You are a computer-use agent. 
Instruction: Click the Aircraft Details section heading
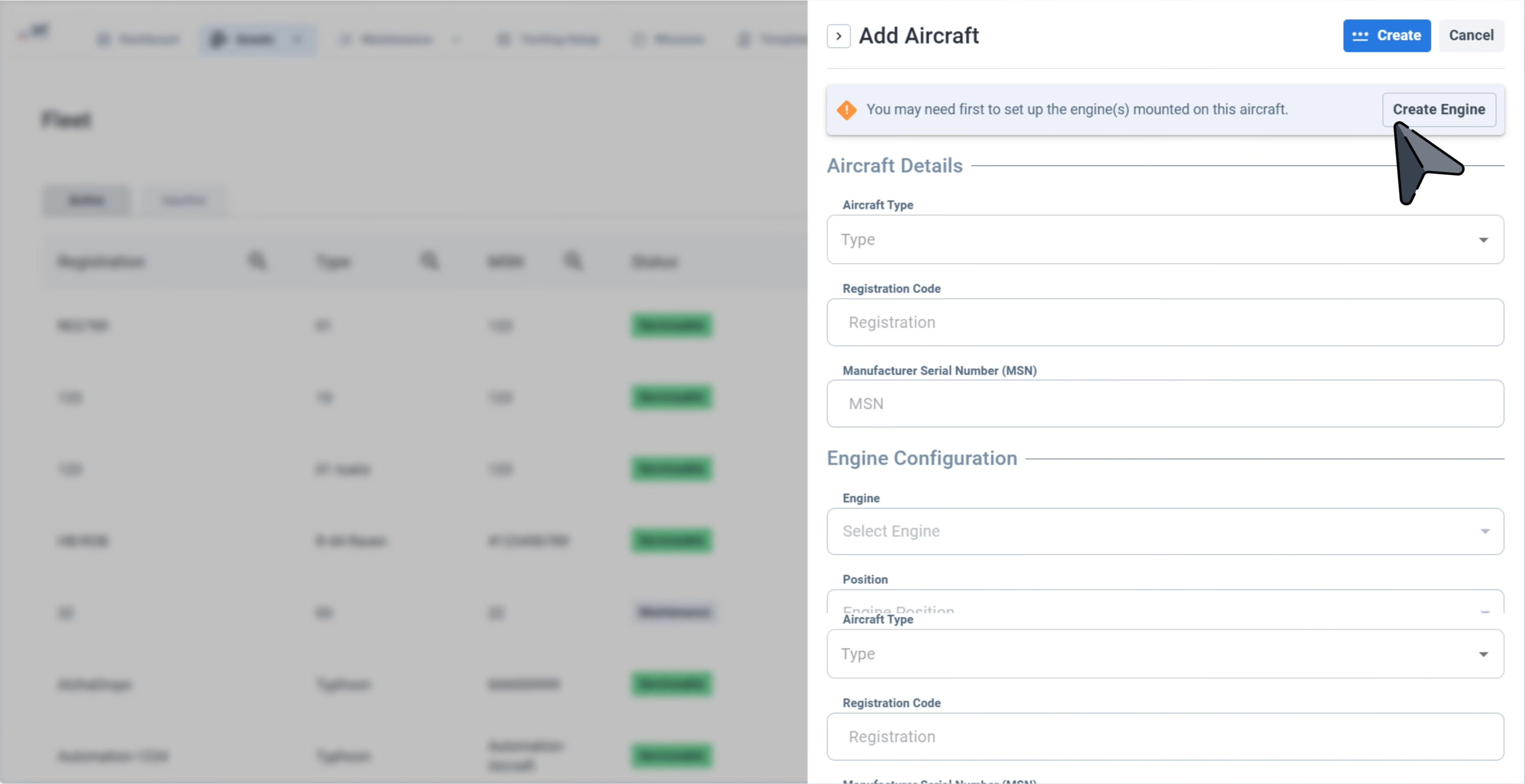[895, 166]
